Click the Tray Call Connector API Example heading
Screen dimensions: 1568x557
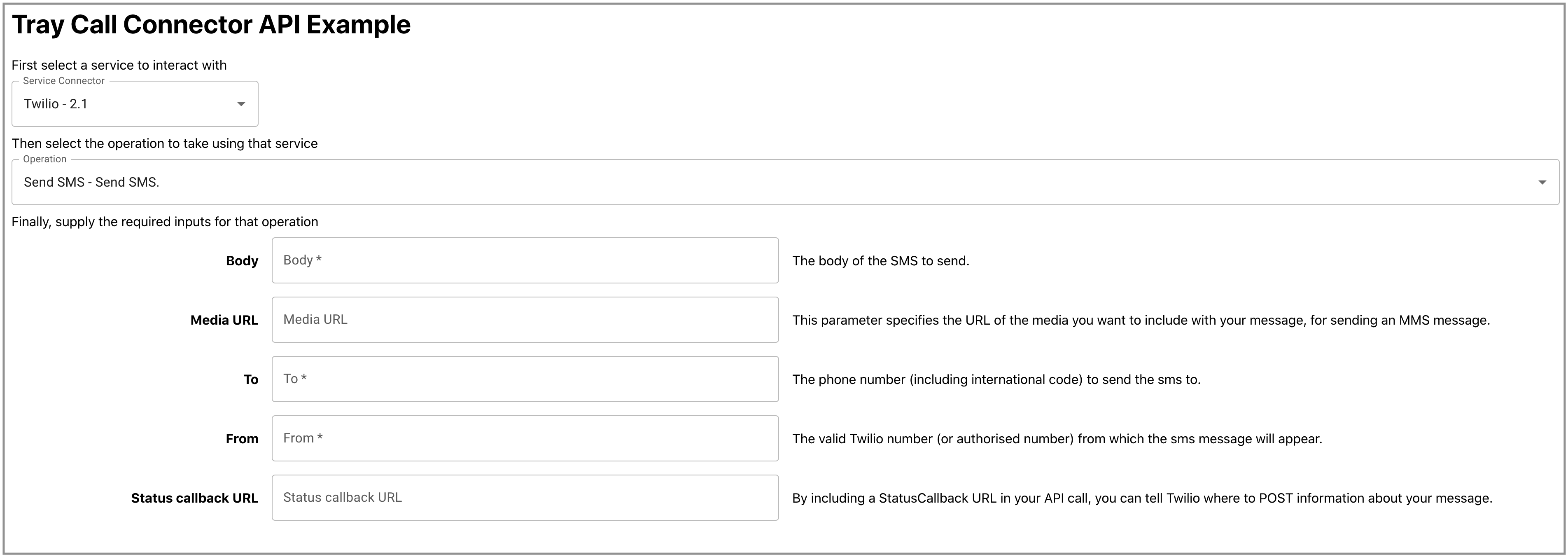coord(211,25)
